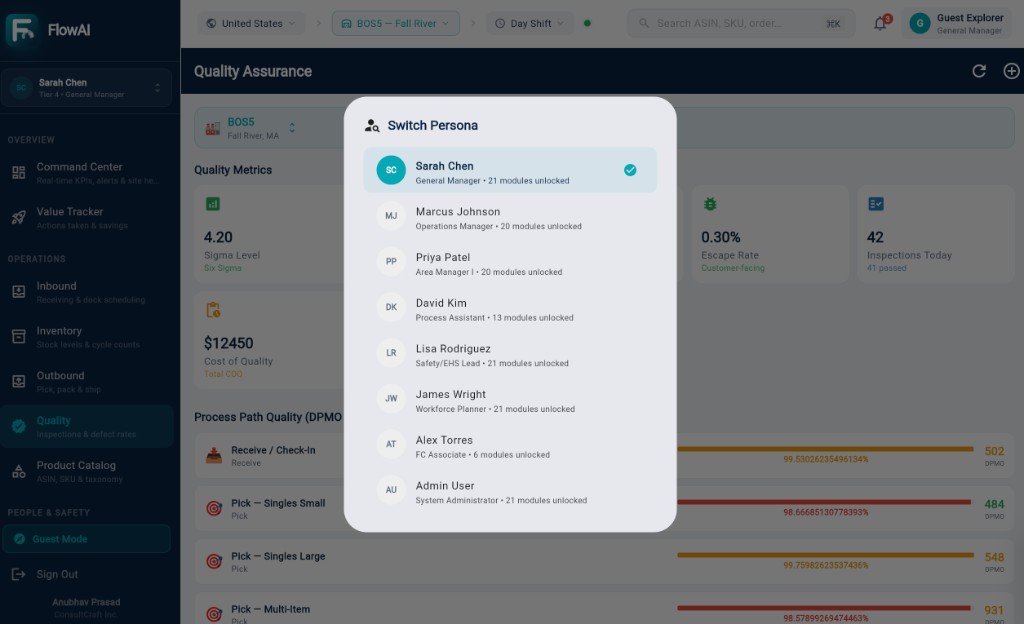Screen dimensions: 1024x624
Task: Click the add plus icon in header
Action: coord(1011,70)
